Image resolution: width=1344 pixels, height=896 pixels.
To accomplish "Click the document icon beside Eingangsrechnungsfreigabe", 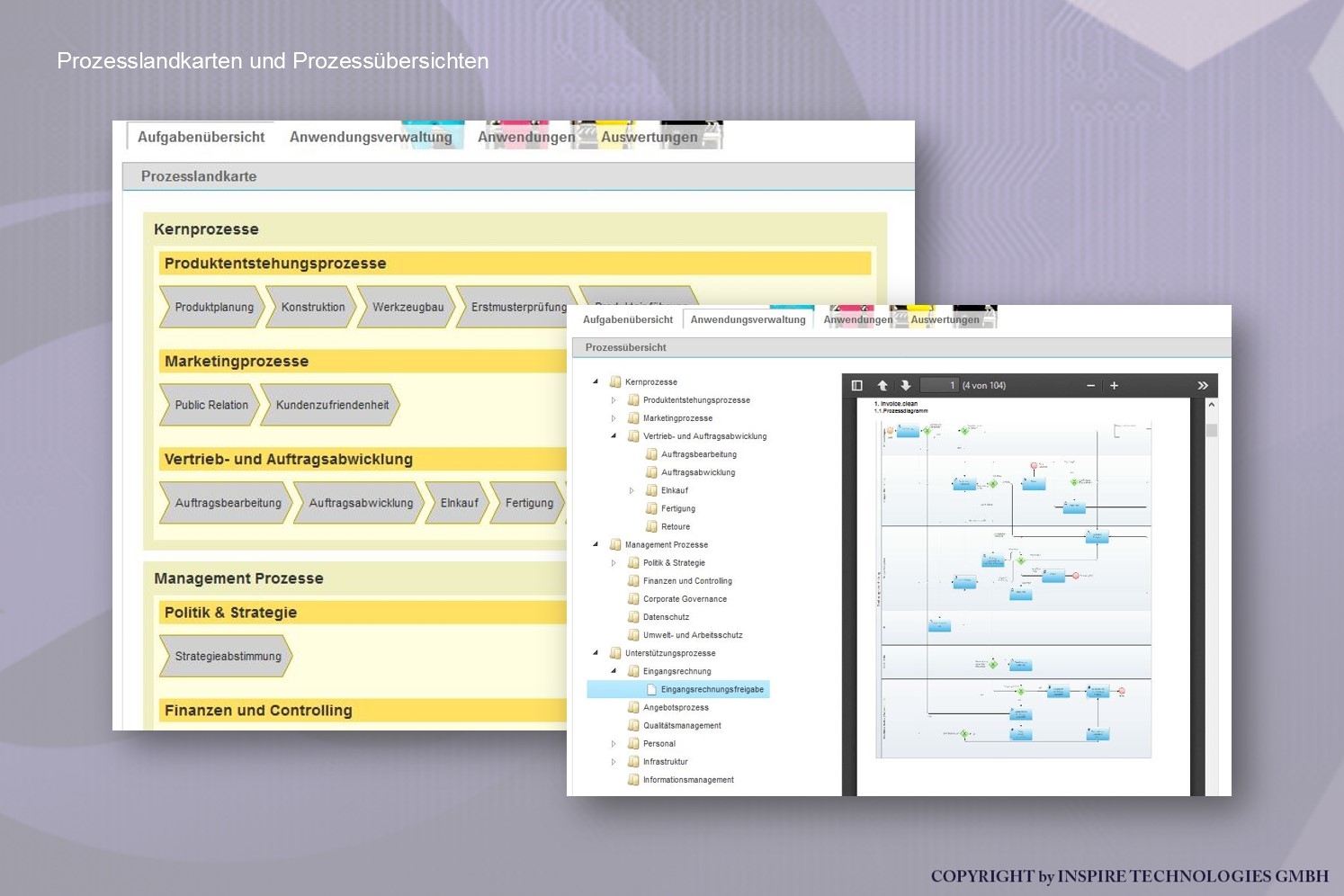I will [651, 690].
